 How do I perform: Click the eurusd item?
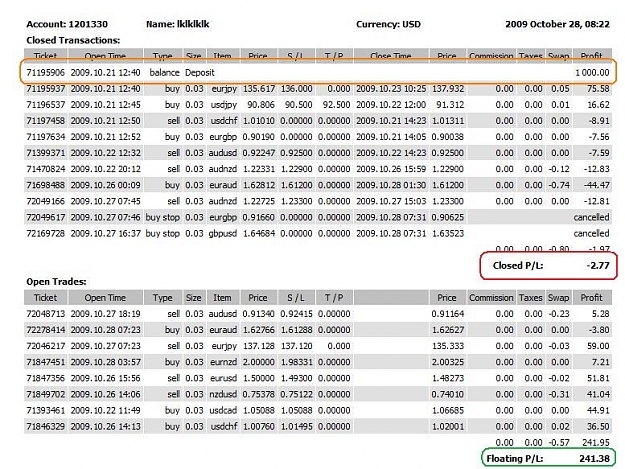click(223, 378)
